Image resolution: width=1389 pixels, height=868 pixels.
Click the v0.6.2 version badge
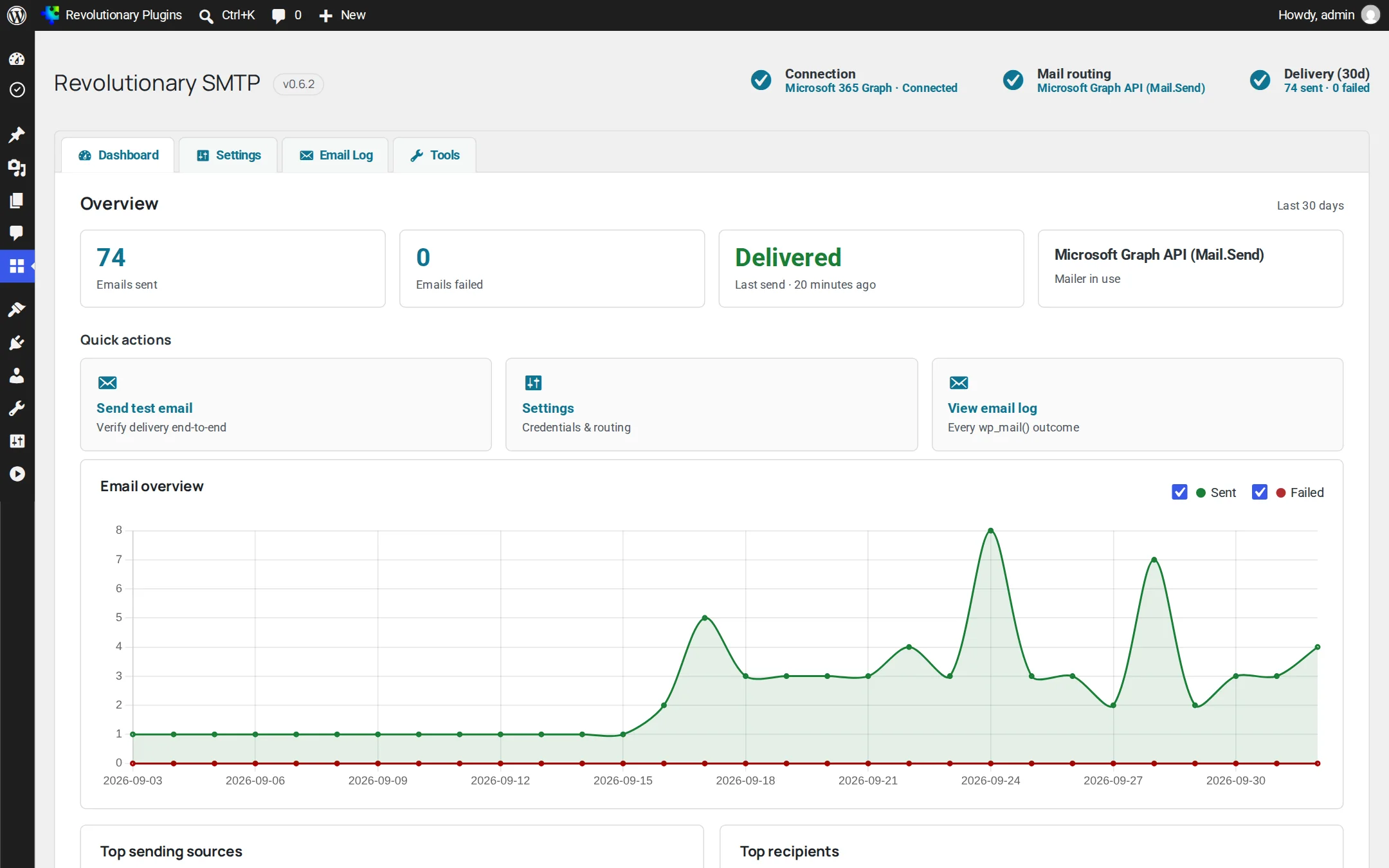coord(298,84)
